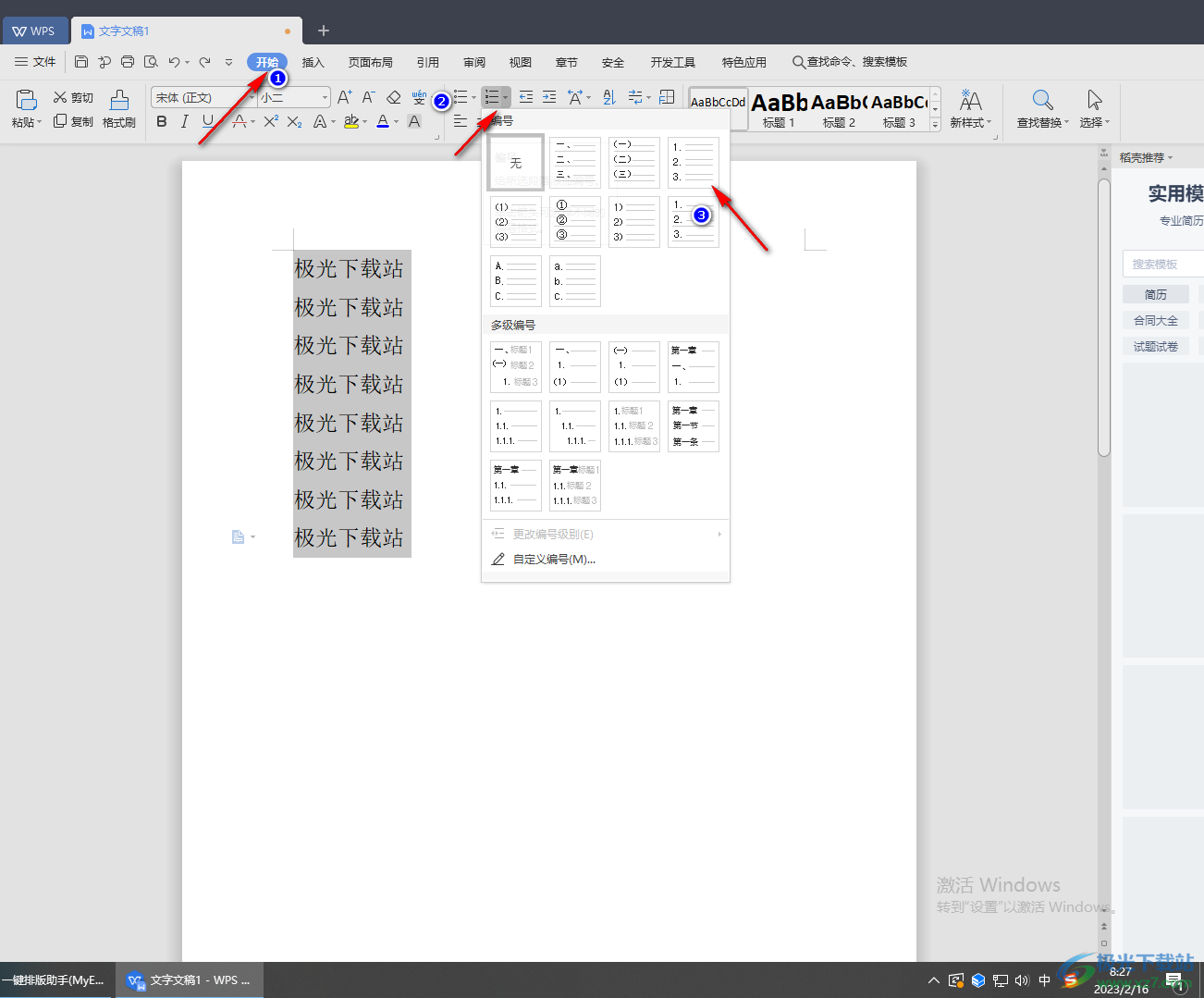This screenshot has height=998, width=1204.
Task: Click the sort A-Z icon
Action: 609,97
